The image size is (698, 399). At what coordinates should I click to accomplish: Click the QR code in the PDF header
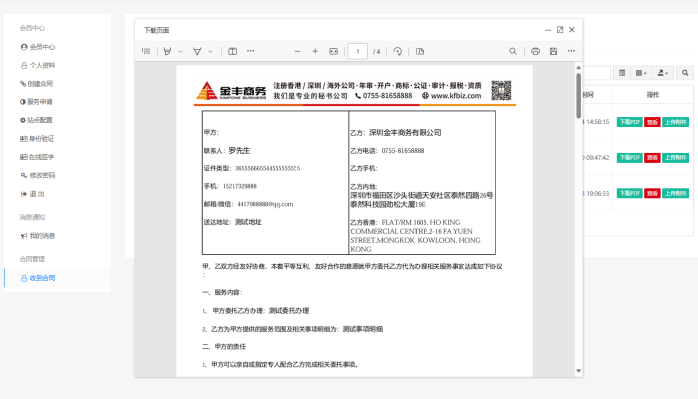[501, 90]
